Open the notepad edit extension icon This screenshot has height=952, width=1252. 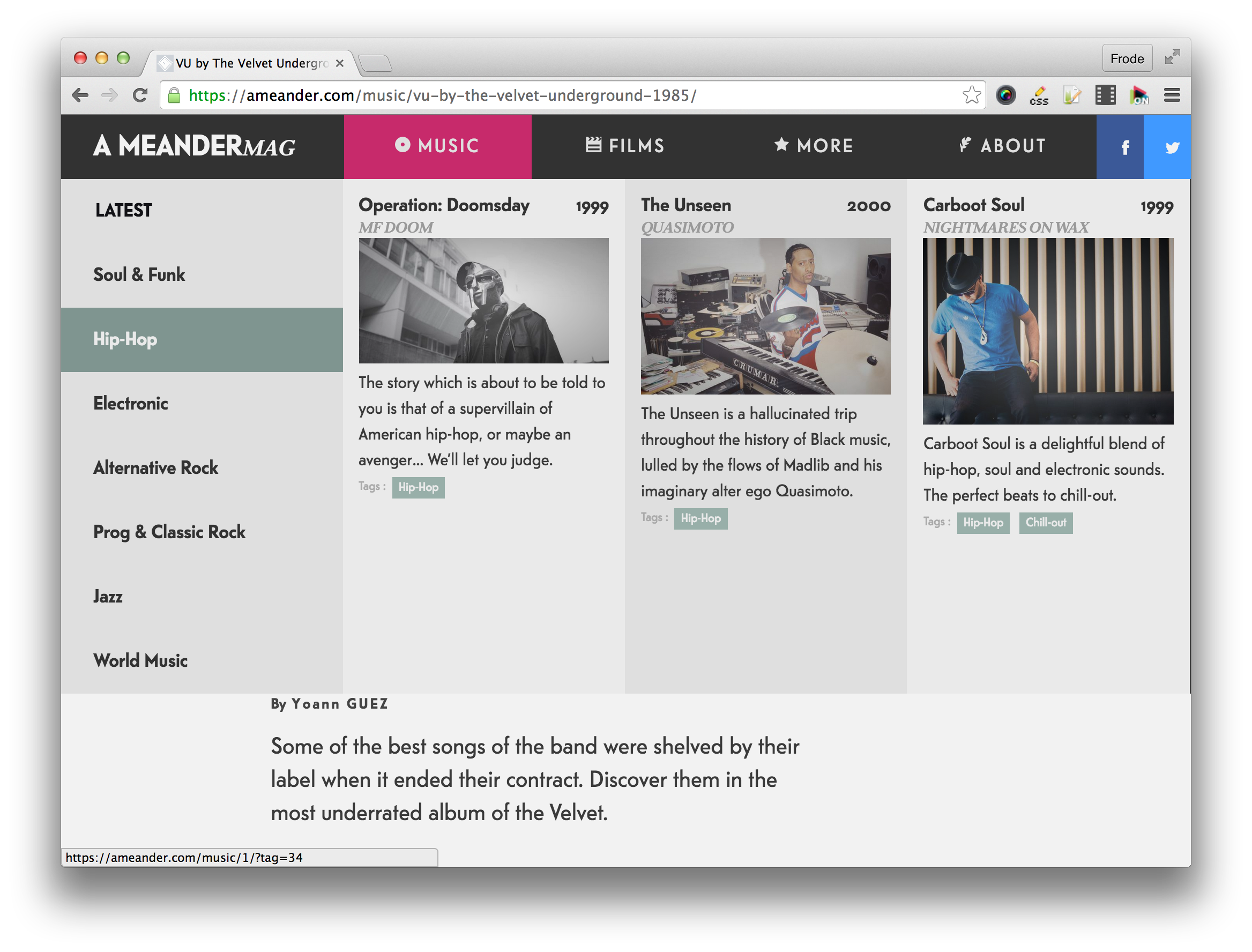pos(1072,95)
